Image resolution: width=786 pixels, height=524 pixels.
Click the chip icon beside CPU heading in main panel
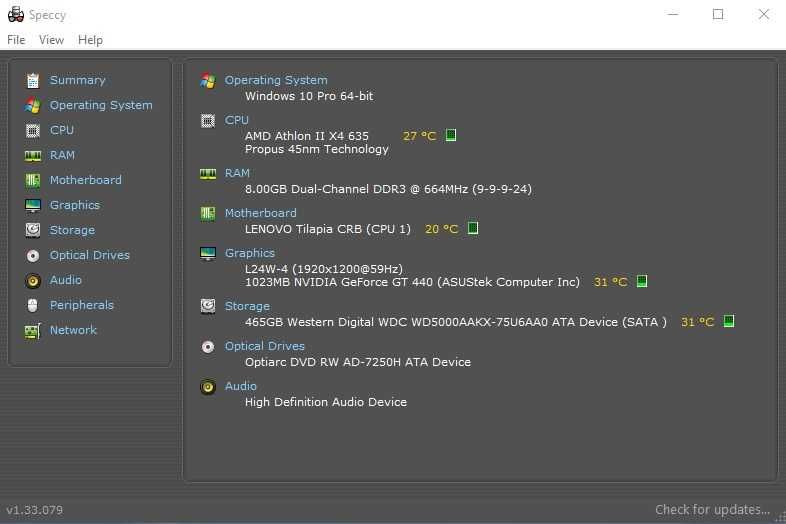click(x=208, y=120)
